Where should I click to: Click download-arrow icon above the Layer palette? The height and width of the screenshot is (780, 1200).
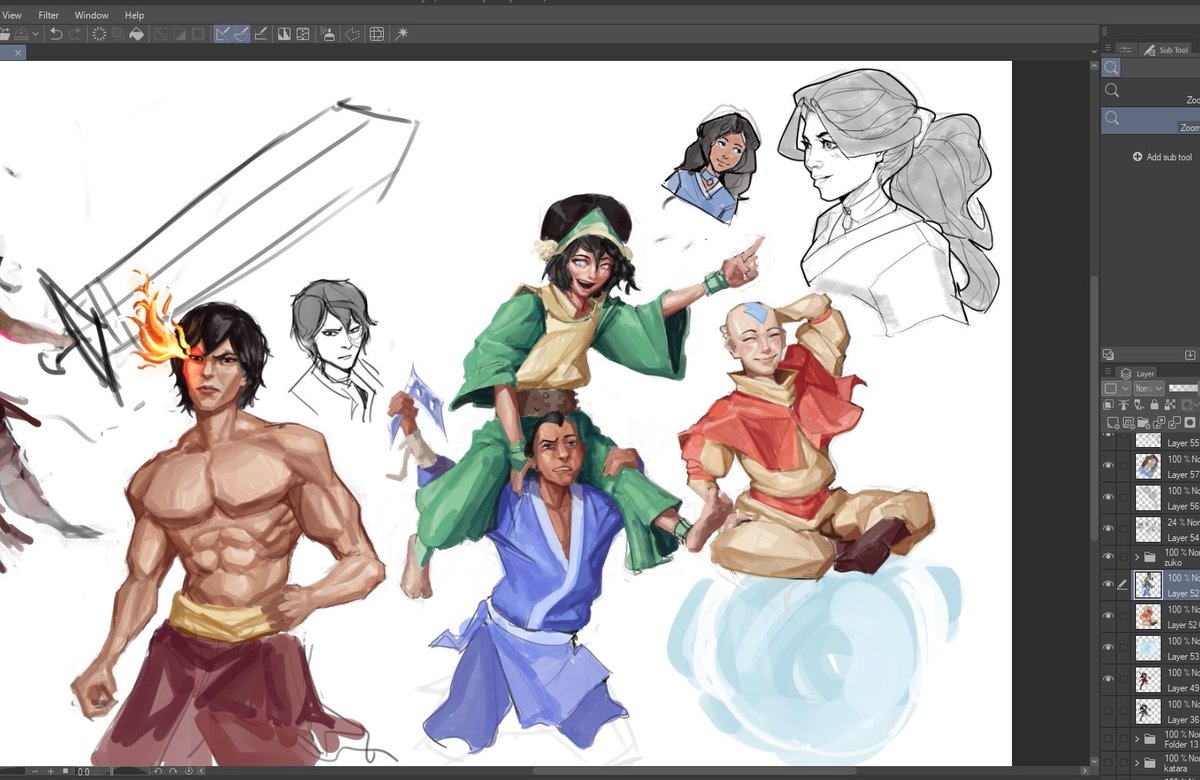(1190, 354)
